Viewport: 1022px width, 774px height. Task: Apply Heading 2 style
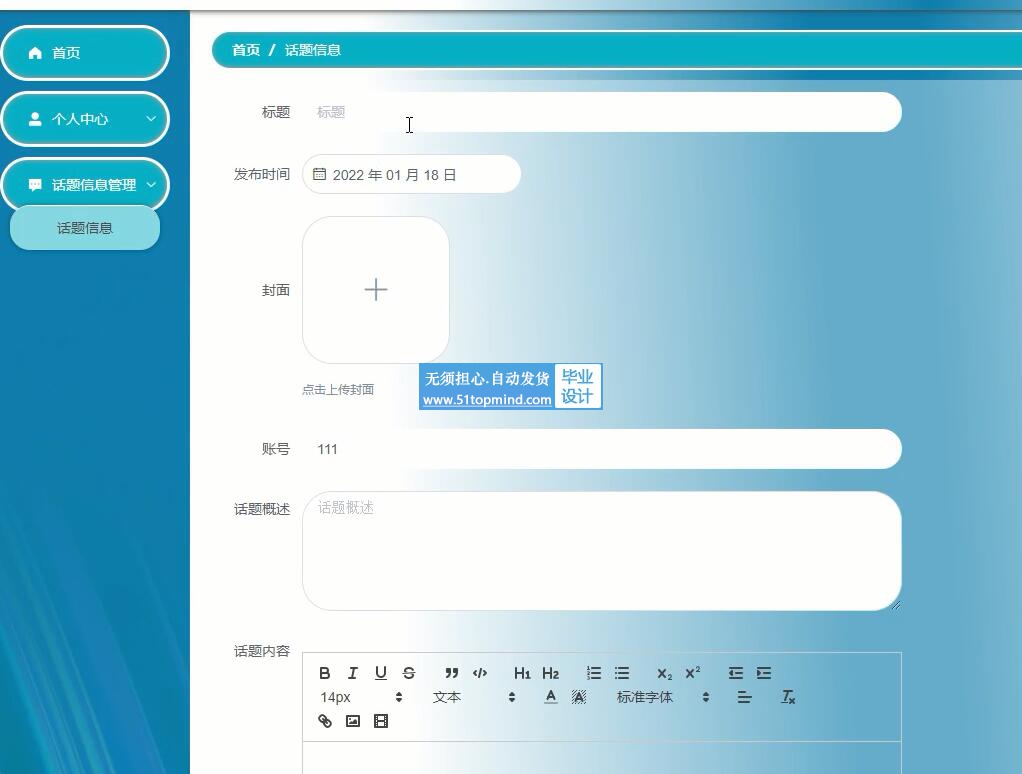pyautogui.click(x=551, y=673)
